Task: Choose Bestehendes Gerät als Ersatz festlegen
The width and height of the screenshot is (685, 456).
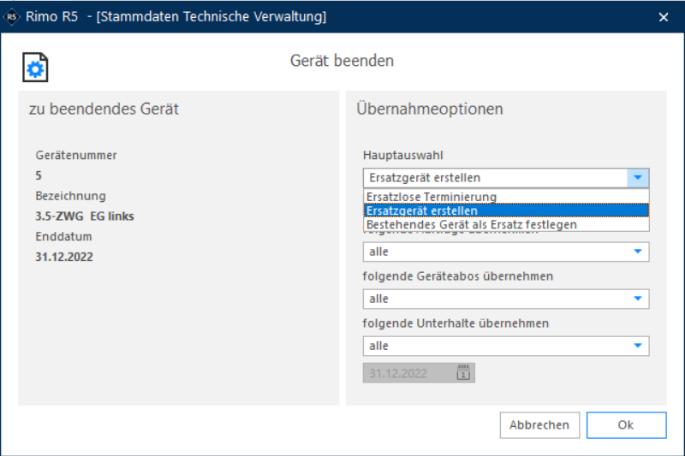Action: (506, 225)
